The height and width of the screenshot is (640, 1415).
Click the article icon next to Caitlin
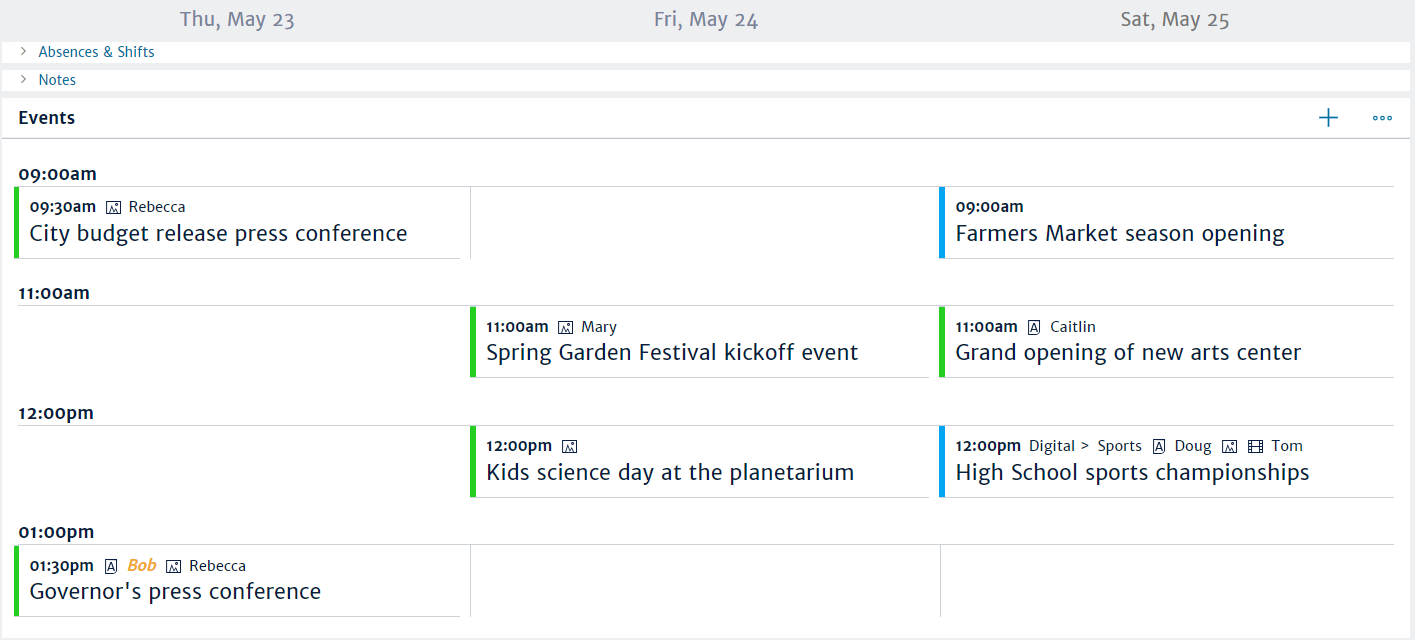(1033, 326)
